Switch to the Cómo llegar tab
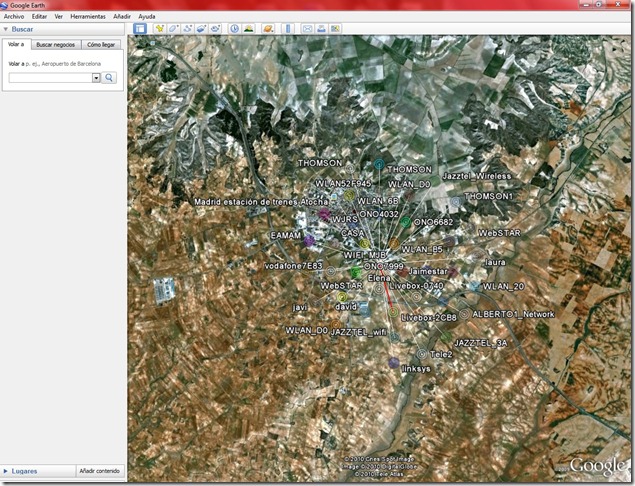635x486 pixels. (101, 45)
